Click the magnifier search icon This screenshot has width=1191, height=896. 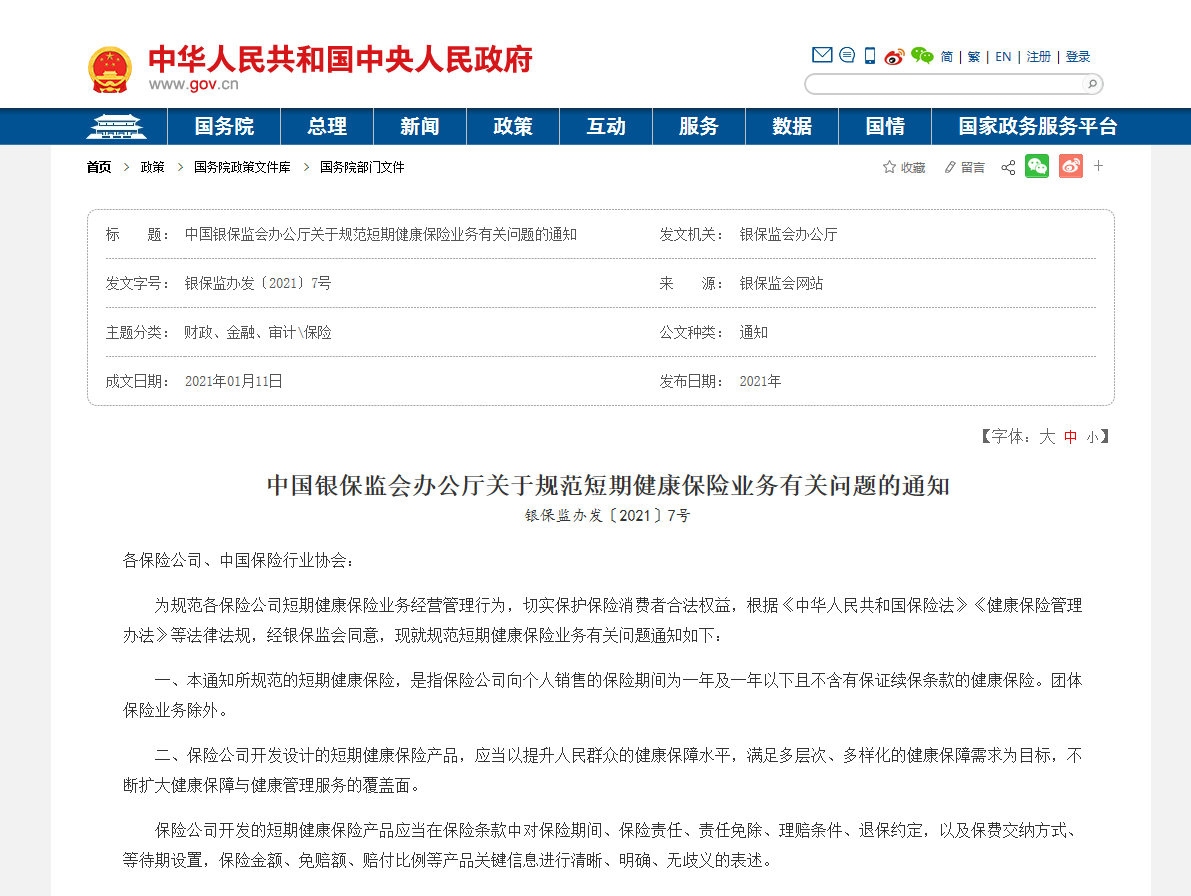click(1092, 84)
